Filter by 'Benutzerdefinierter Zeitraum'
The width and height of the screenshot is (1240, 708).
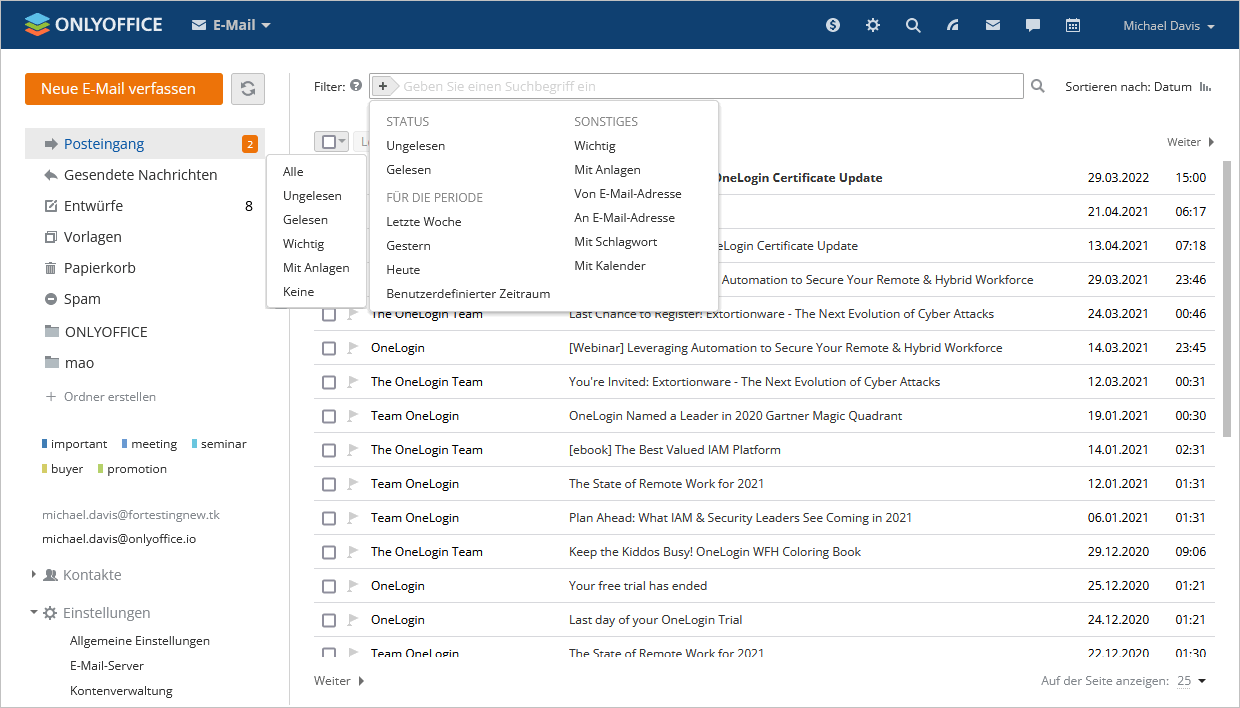point(468,294)
